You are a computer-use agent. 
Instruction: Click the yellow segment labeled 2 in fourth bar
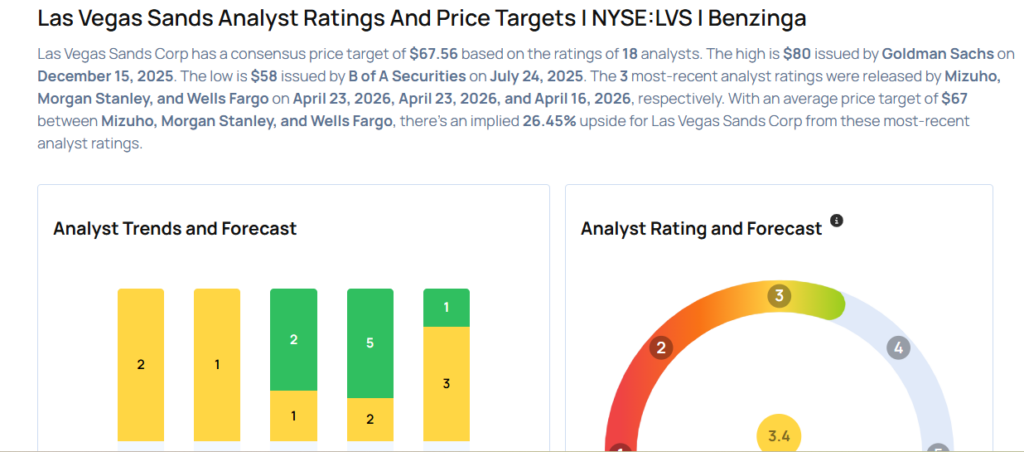pyautogui.click(x=370, y=419)
